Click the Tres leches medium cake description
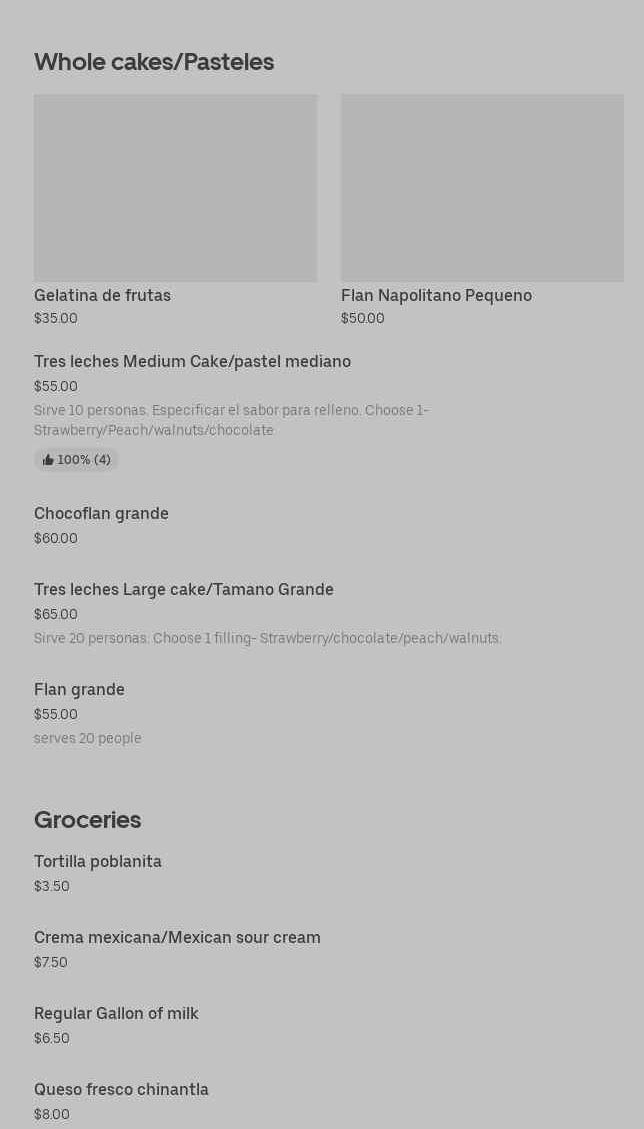The height and width of the screenshot is (1129, 644). click(231, 420)
